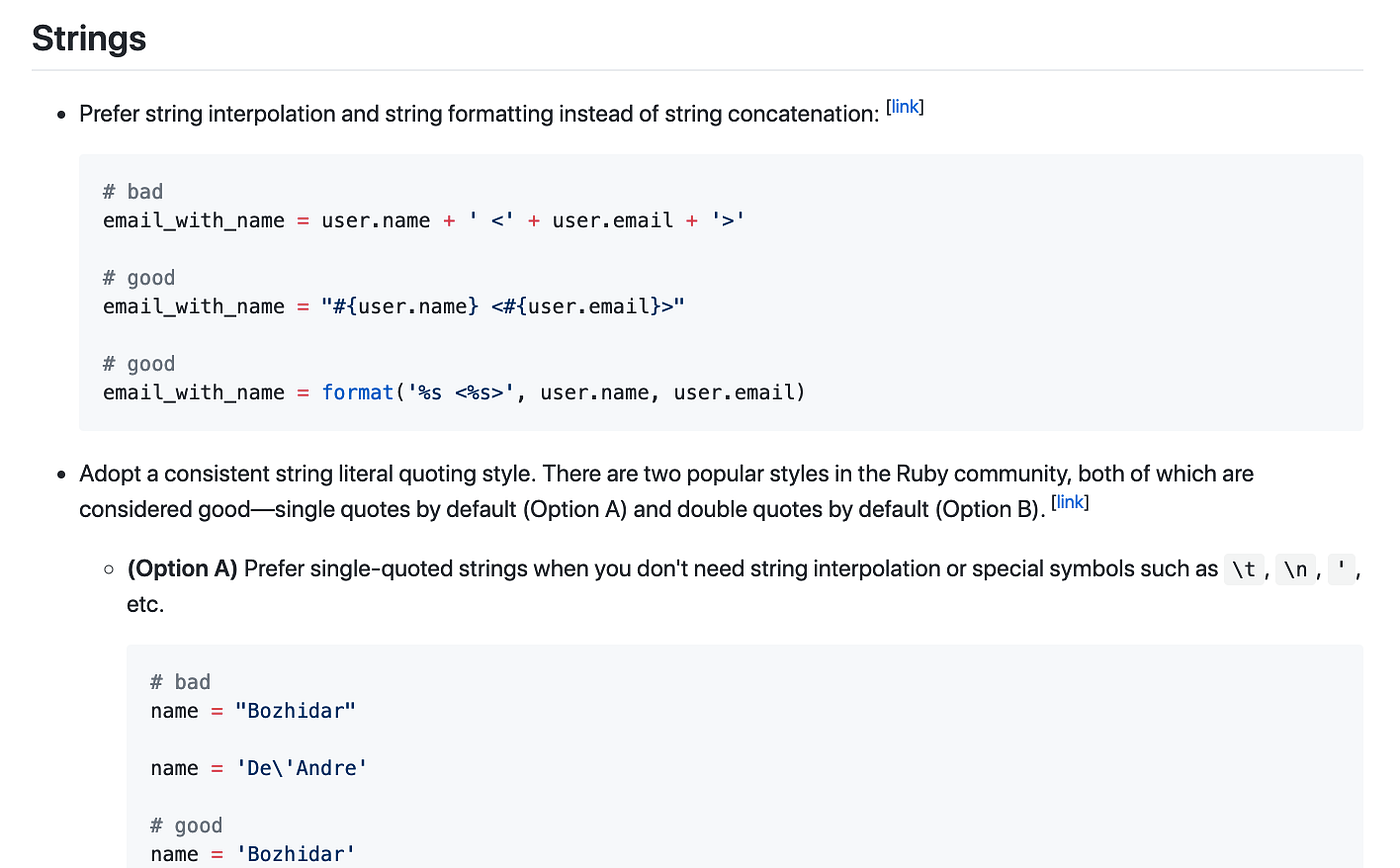The width and height of the screenshot is (1400, 868).
Task: Click the "Bozhidar" double-quoted string in the bad example
Action: tap(295, 710)
